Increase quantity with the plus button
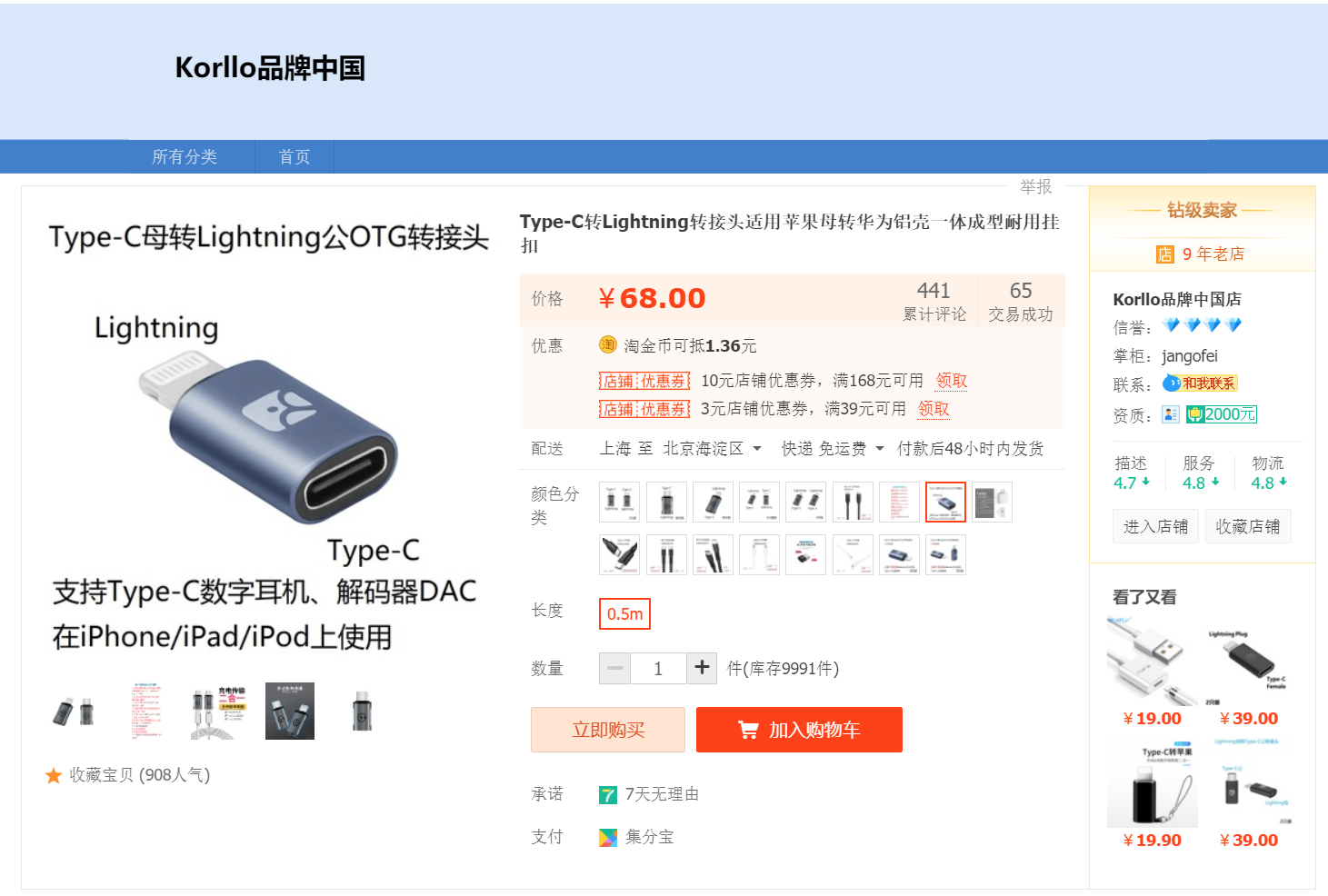 click(x=702, y=668)
